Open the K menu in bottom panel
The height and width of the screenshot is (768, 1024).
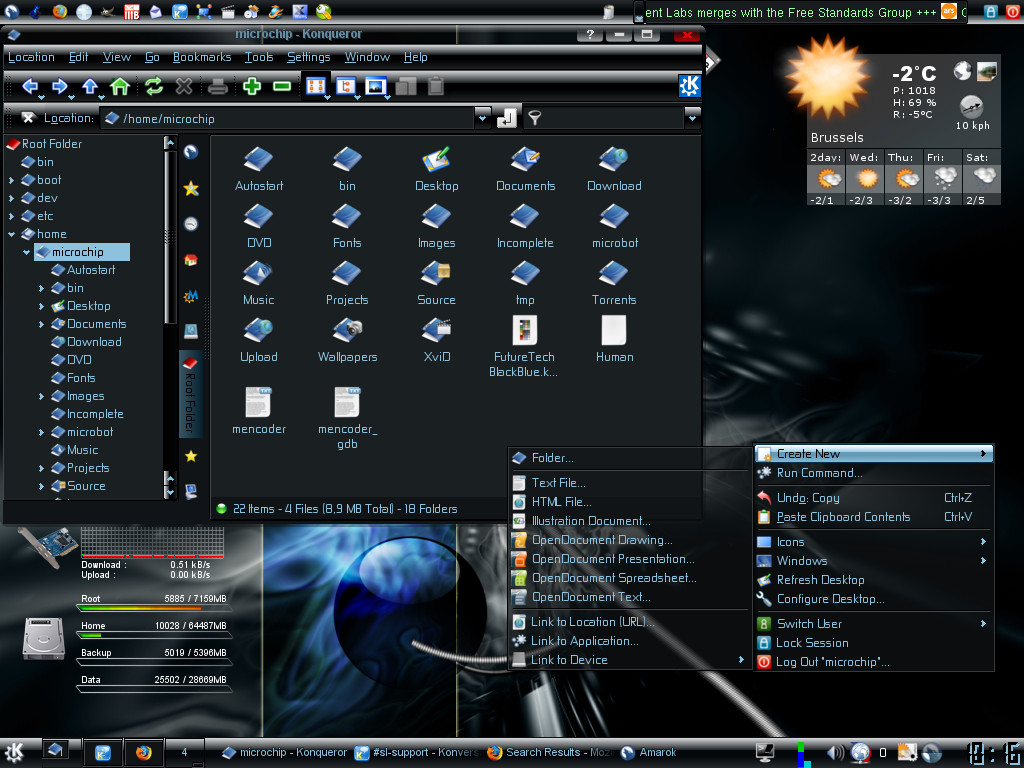[x=14, y=752]
